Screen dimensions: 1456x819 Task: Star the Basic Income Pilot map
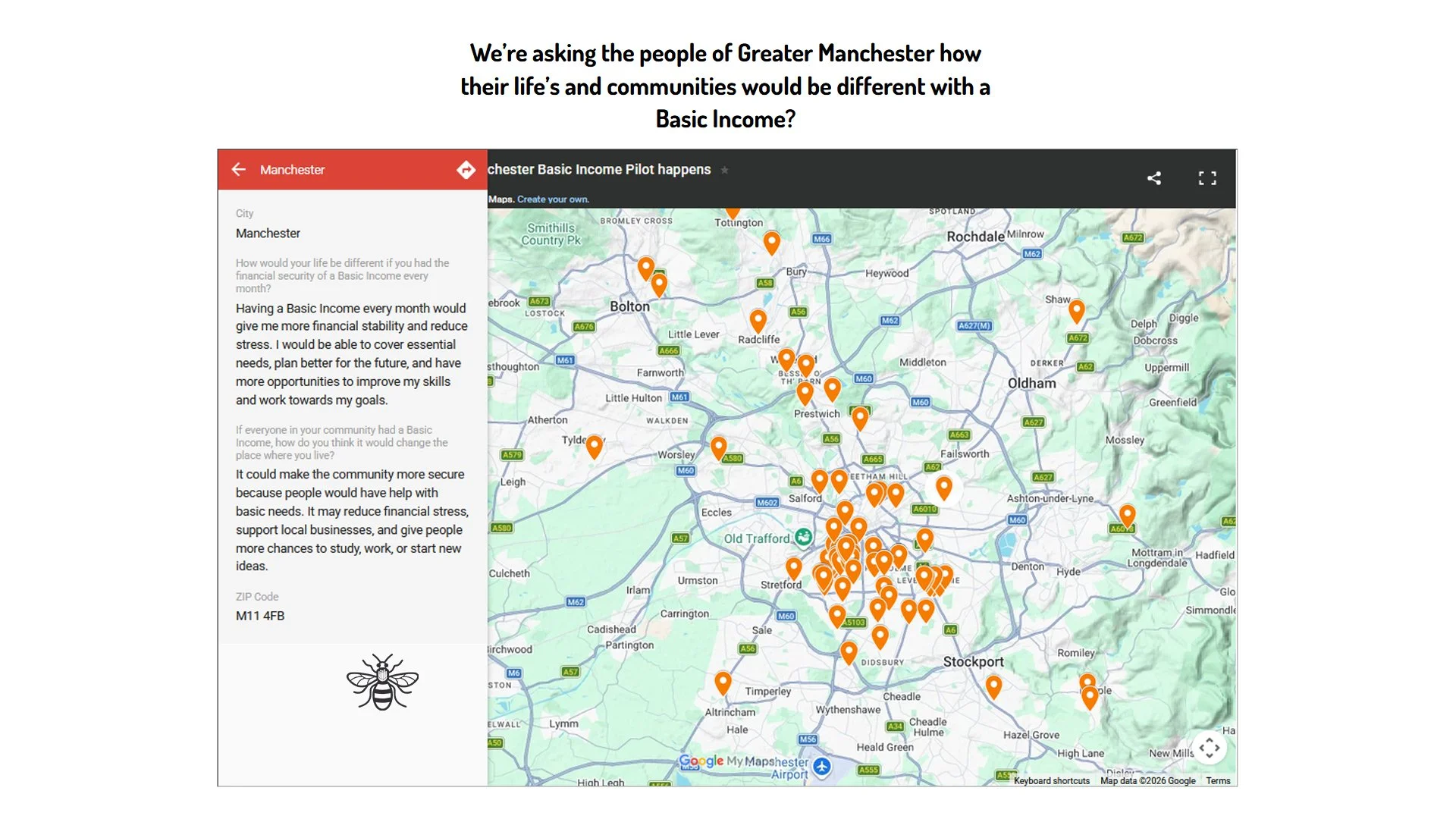(724, 170)
